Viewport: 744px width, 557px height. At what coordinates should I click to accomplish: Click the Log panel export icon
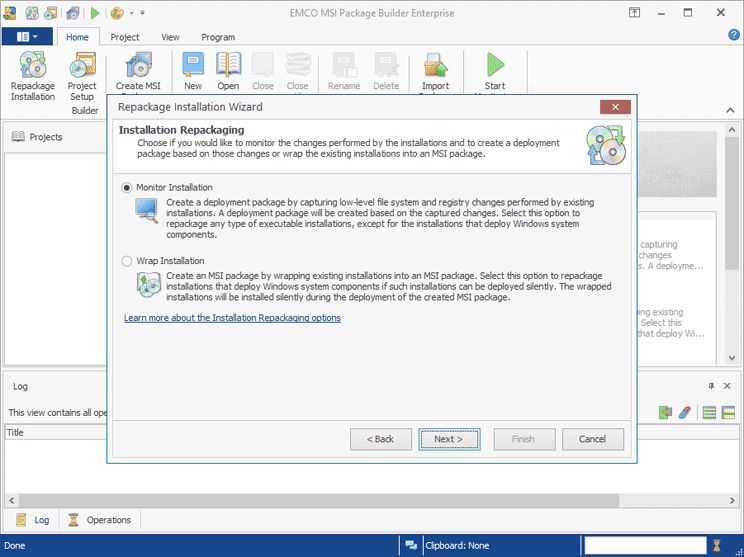(x=665, y=413)
